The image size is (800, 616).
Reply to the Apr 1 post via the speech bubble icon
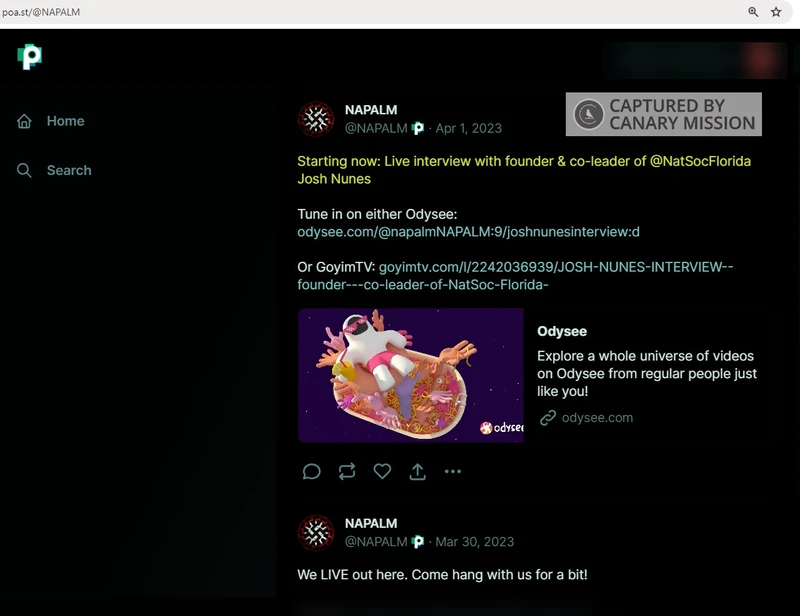[311, 472]
